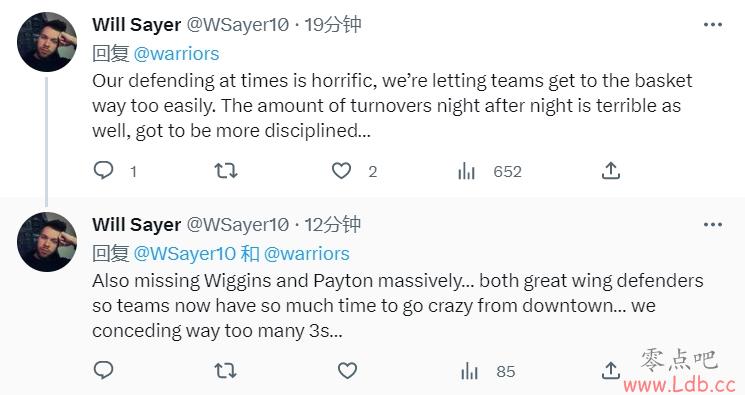The width and height of the screenshot is (745, 395).
Task: Open Will Sayer profile name on first tweet
Action: [x=136, y=25]
